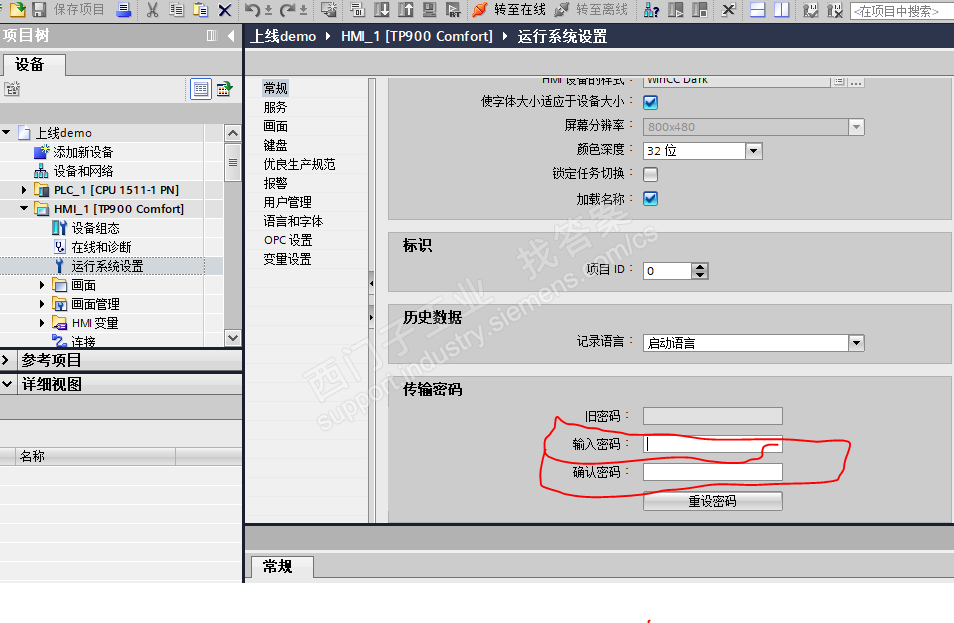Click the cross-reference X icon
Image resolution: width=954 pixels, height=623 pixels.
click(x=728, y=9)
